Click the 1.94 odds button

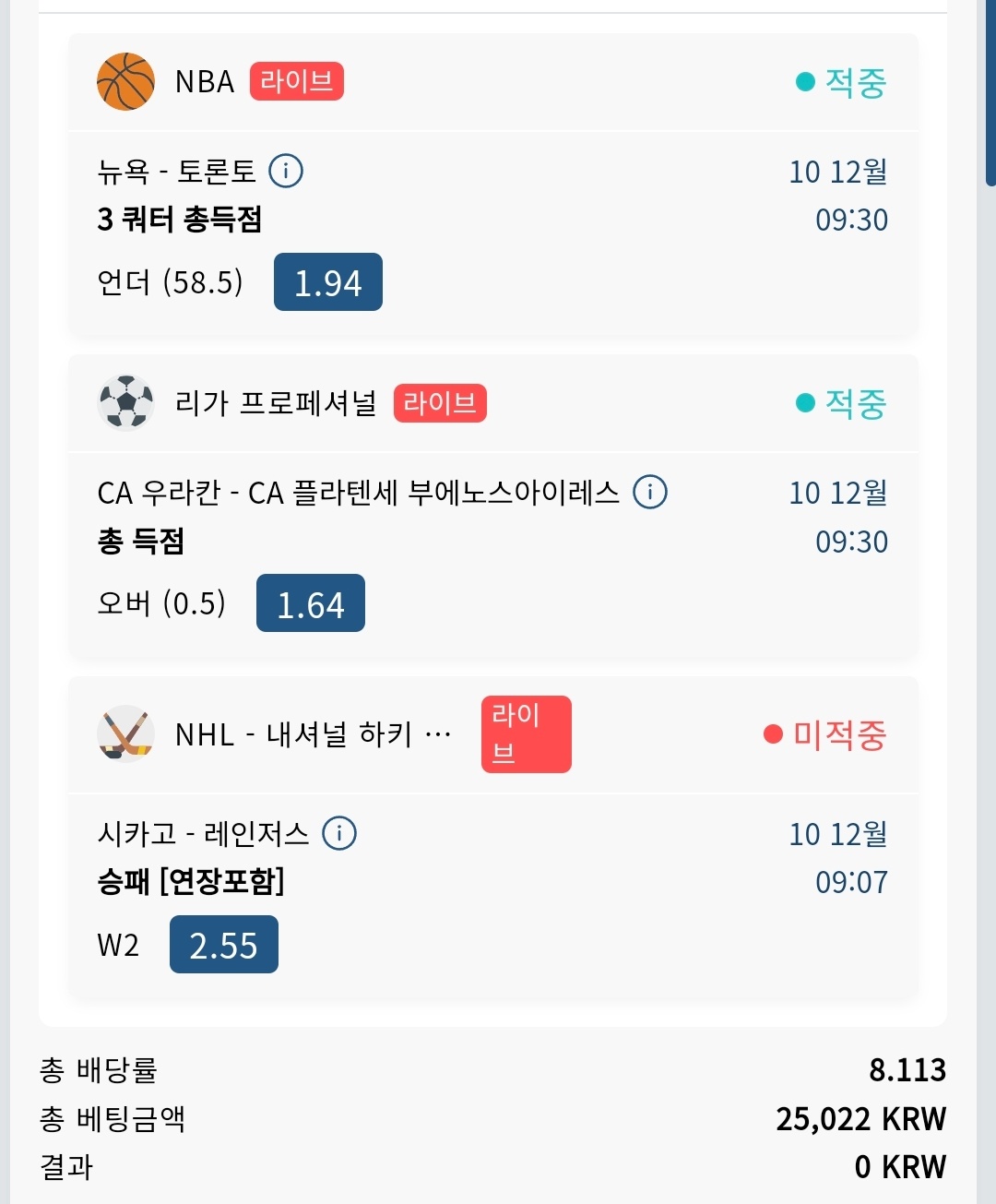point(327,282)
